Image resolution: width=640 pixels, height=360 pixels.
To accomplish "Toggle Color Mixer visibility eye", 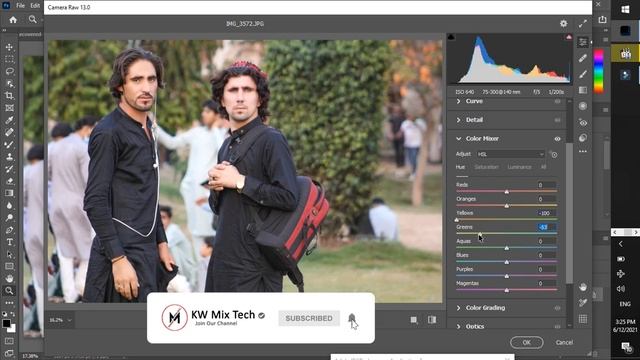I will (x=557, y=139).
